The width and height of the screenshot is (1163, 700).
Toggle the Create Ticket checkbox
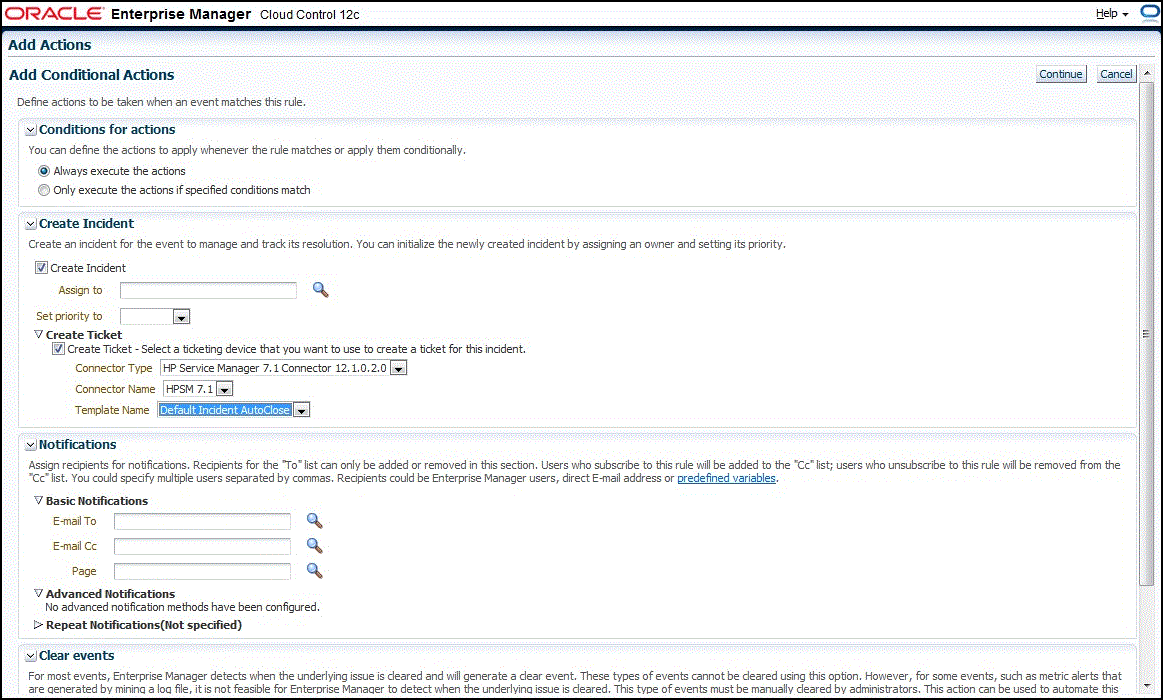[x=59, y=349]
